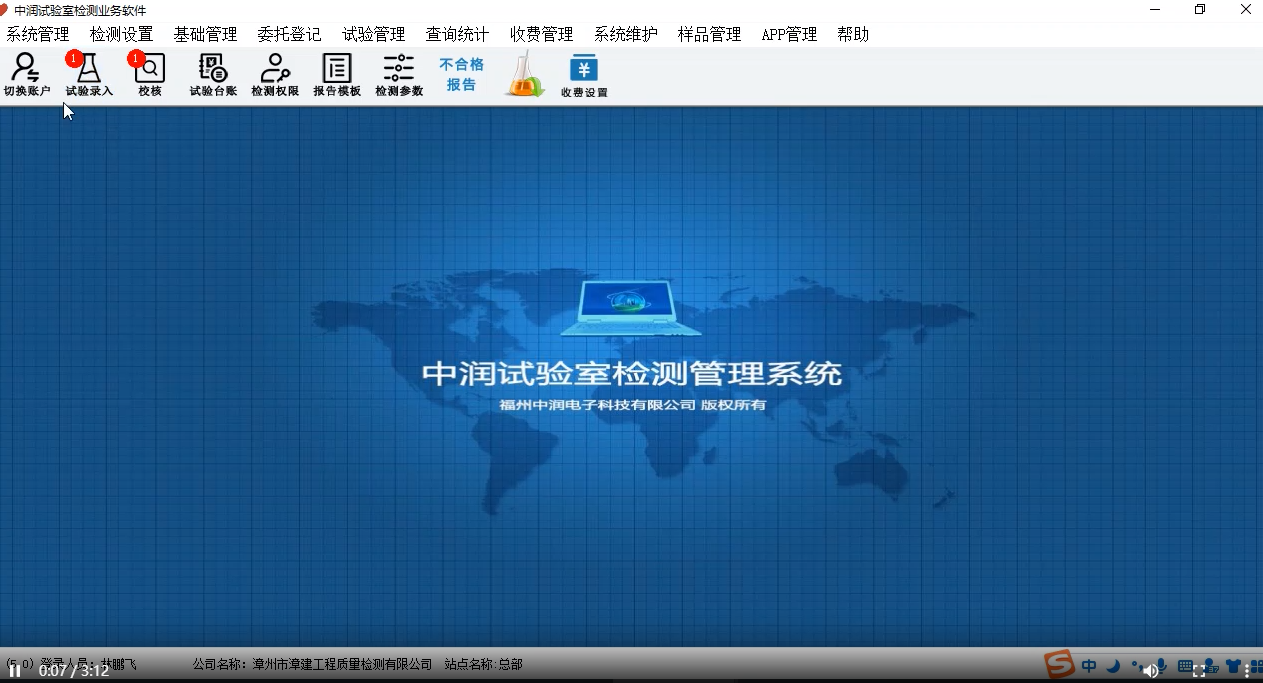Click the Sogou S logo icon
Image resolution: width=1263 pixels, height=683 pixels.
[1059, 664]
